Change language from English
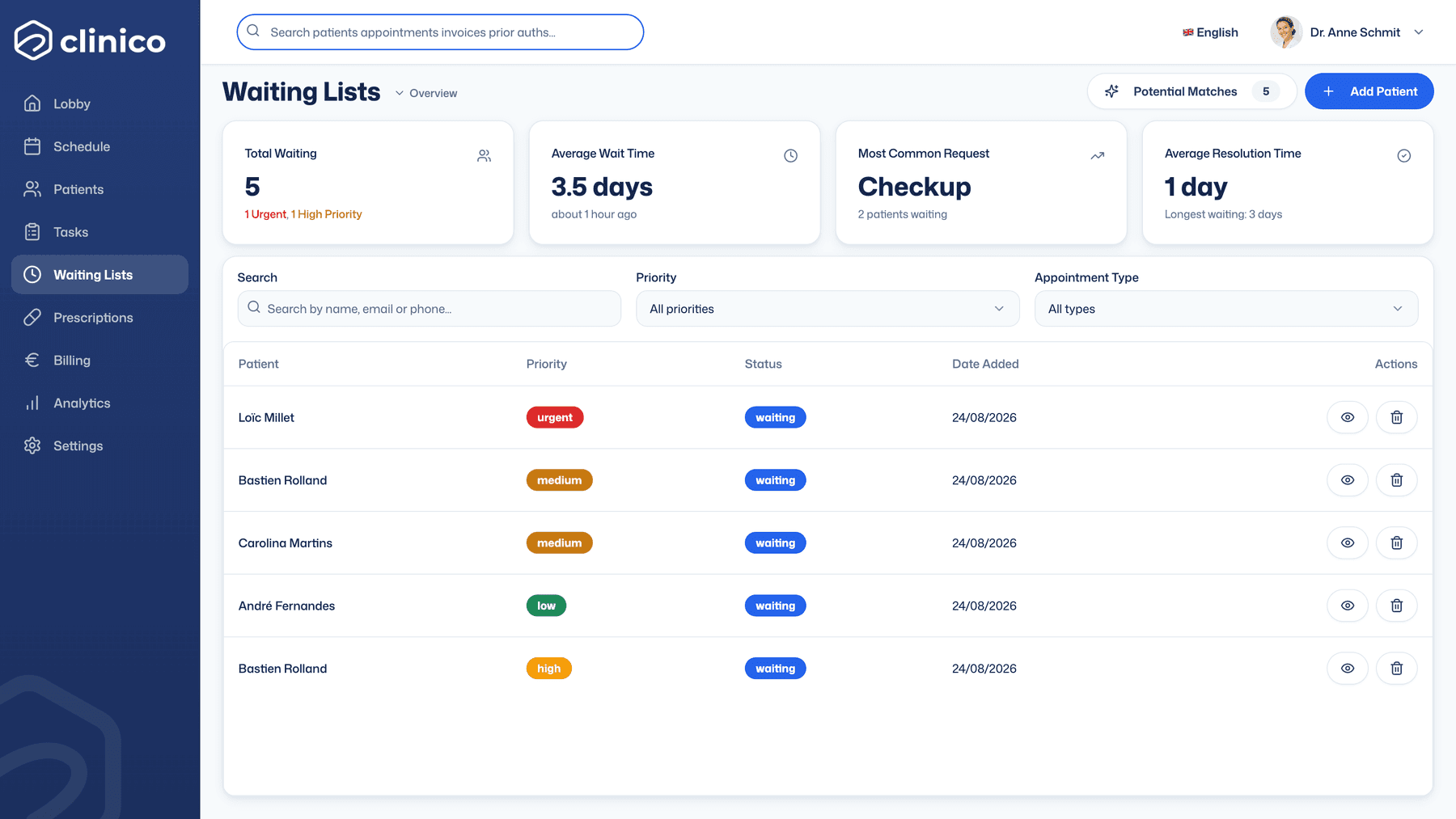 pyautogui.click(x=1210, y=32)
